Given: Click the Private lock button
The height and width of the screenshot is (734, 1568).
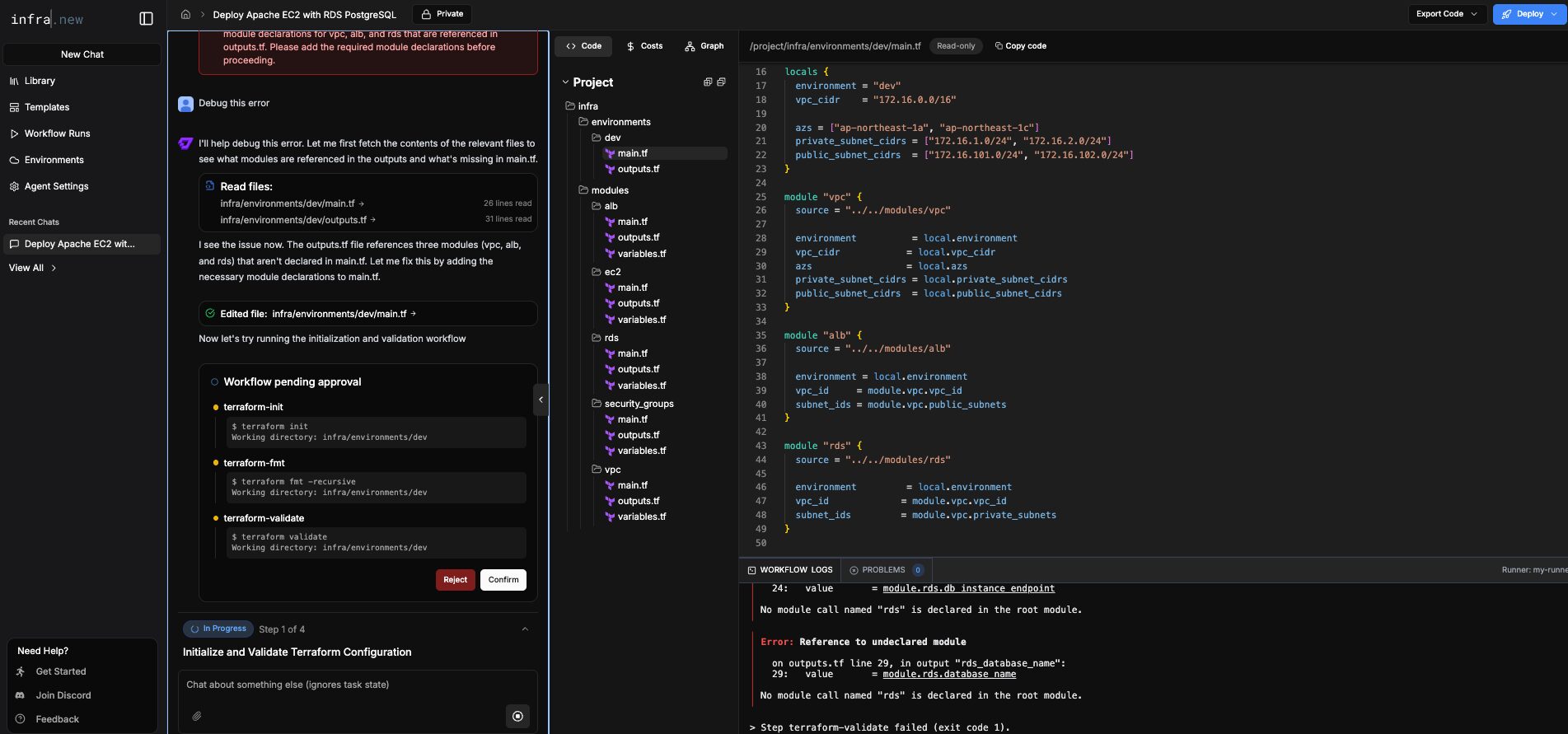Looking at the screenshot, I should [x=442, y=14].
